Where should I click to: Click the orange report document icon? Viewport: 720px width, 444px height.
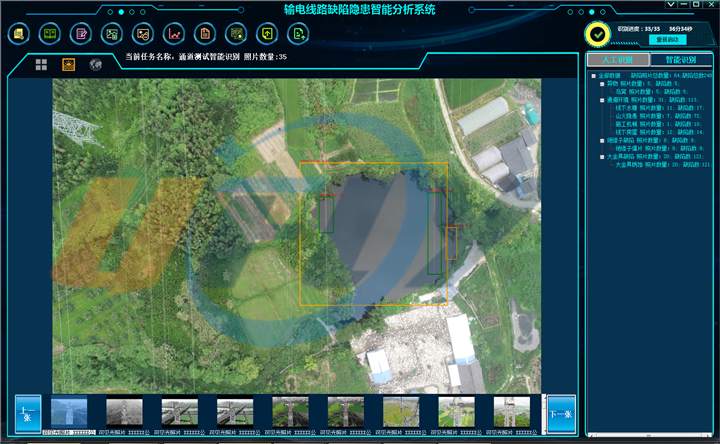(205, 34)
